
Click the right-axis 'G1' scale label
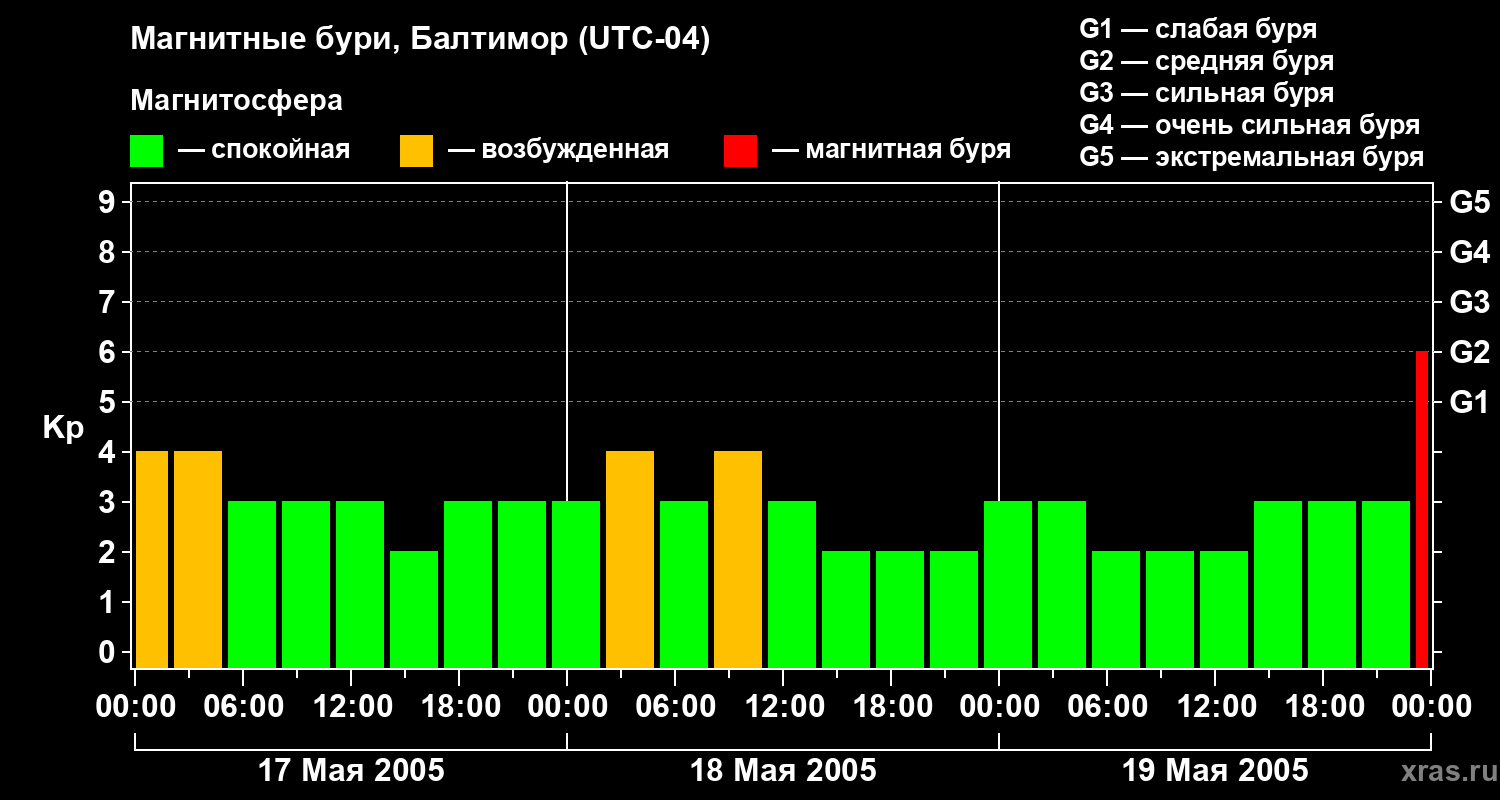1469,403
